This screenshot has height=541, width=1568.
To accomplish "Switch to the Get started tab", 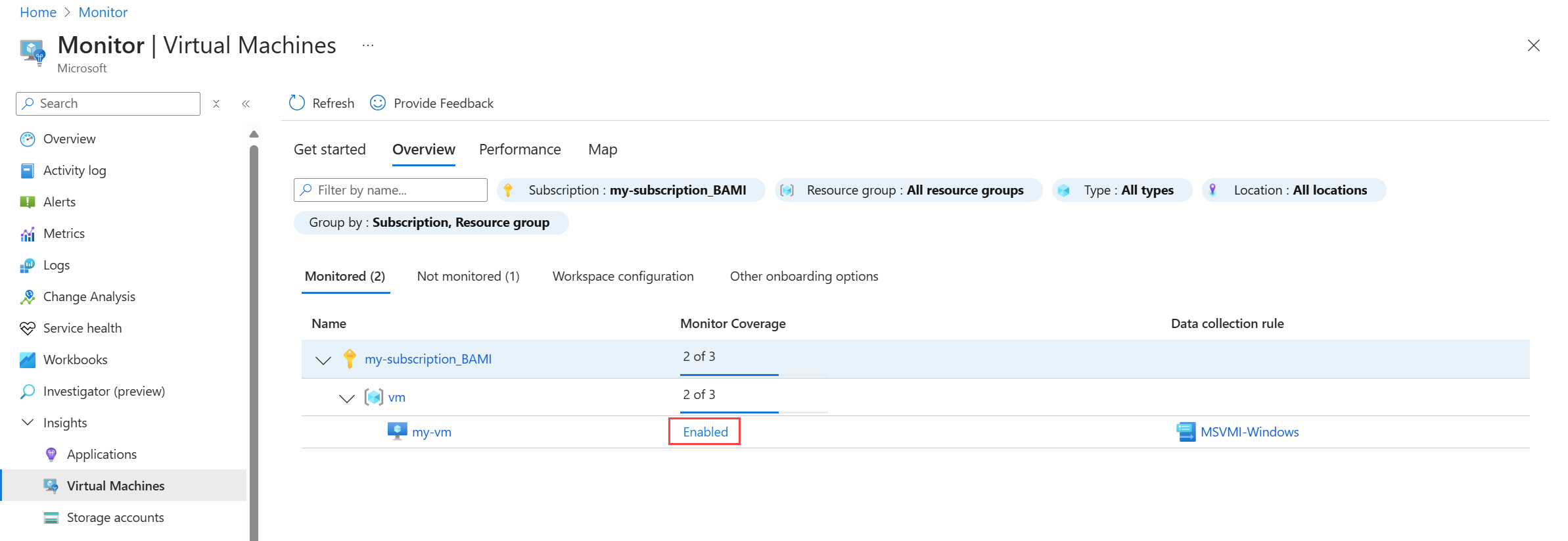I will coord(330,150).
